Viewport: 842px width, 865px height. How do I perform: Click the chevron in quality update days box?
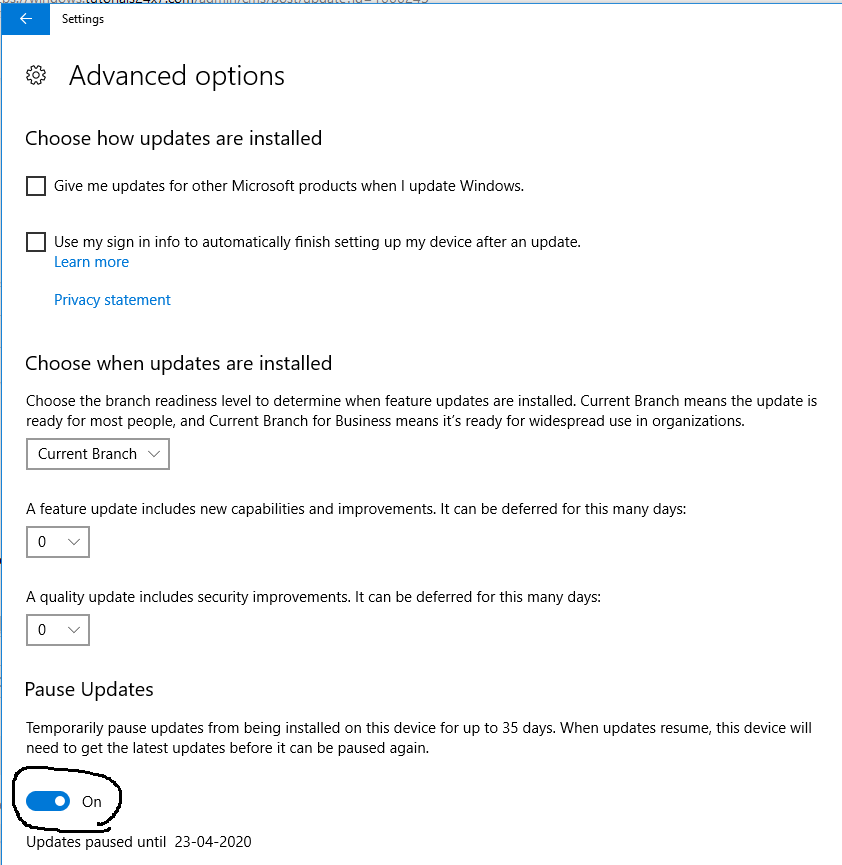(x=74, y=629)
